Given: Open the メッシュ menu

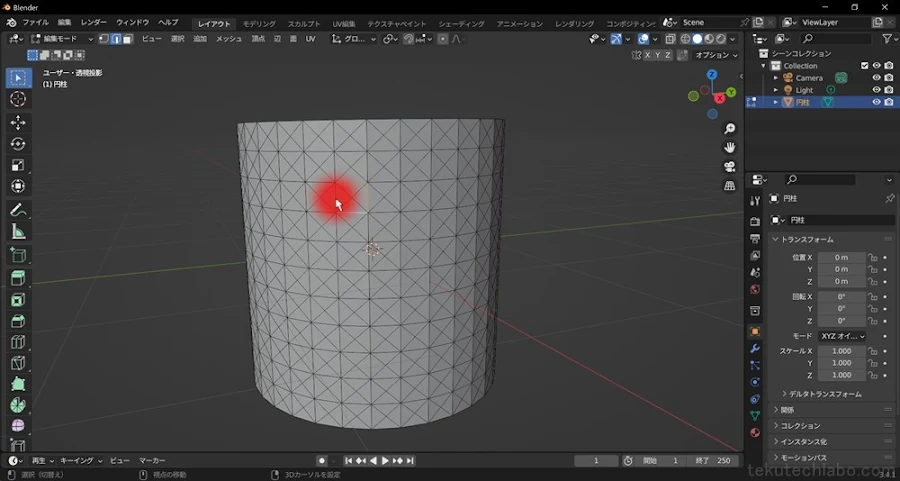Looking at the screenshot, I should click(x=228, y=39).
